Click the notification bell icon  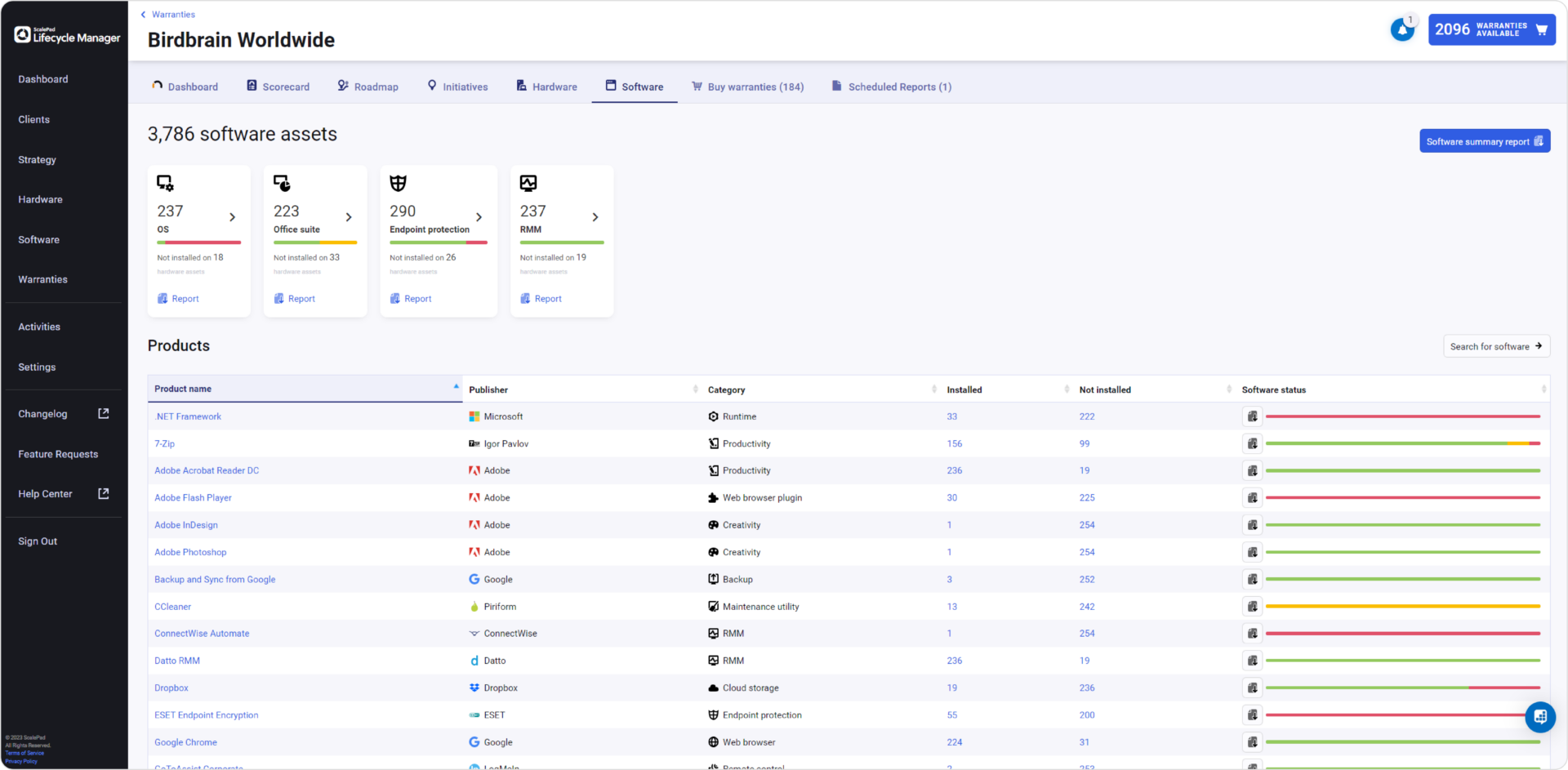1401,30
